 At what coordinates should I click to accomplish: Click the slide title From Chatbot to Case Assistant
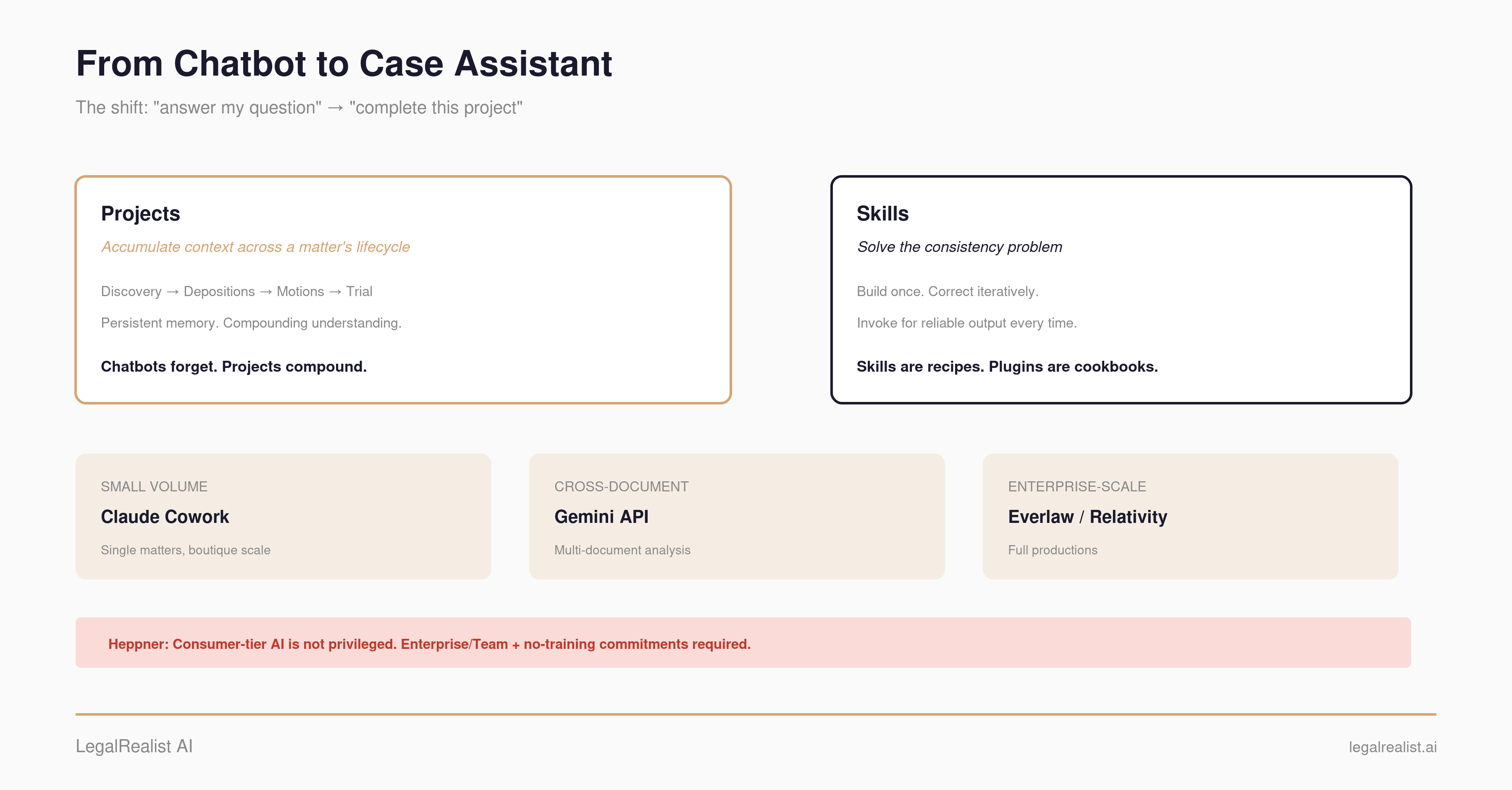[344, 63]
